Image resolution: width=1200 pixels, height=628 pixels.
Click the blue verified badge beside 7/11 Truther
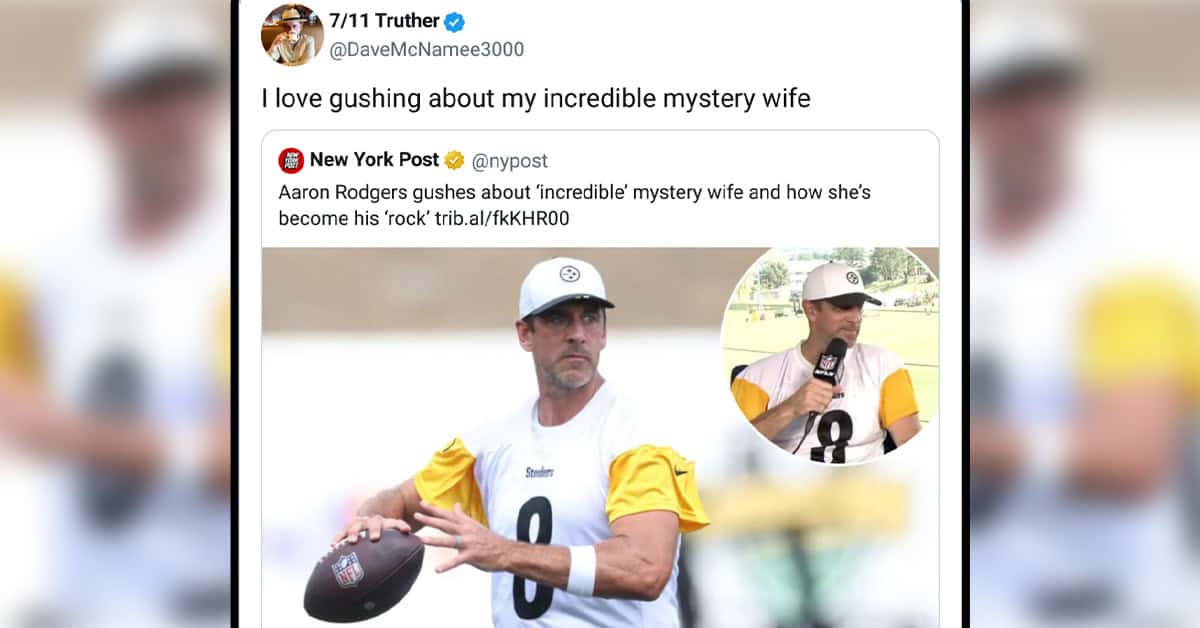tap(454, 22)
